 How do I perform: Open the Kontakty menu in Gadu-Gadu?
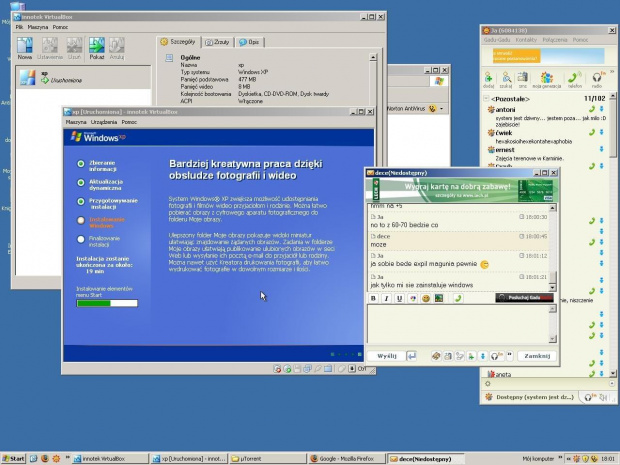pyautogui.click(x=526, y=40)
